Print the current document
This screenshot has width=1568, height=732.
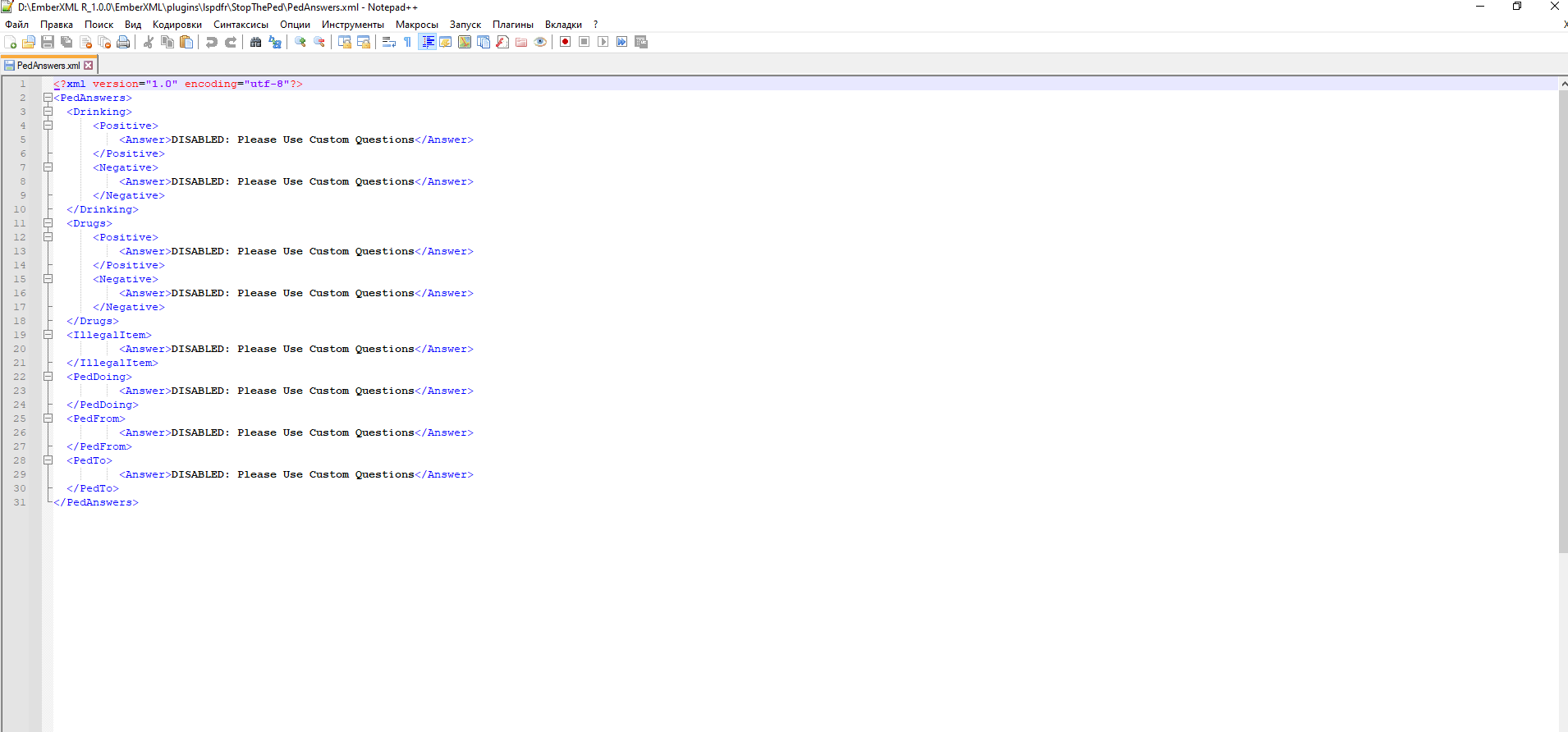pos(123,42)
